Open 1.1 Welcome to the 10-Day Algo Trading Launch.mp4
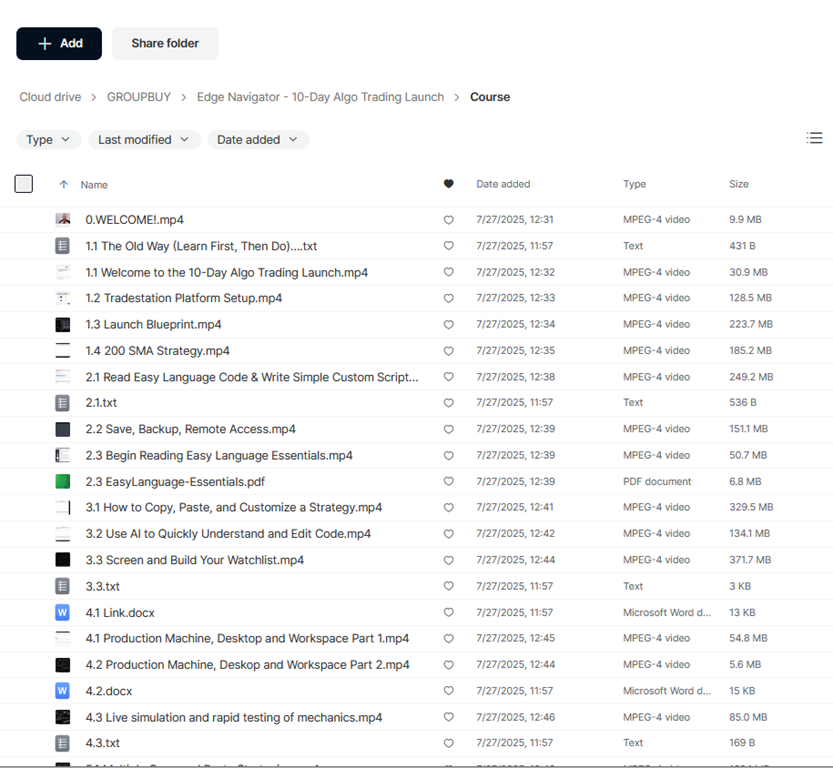833x768 pixels. (227, 272)
